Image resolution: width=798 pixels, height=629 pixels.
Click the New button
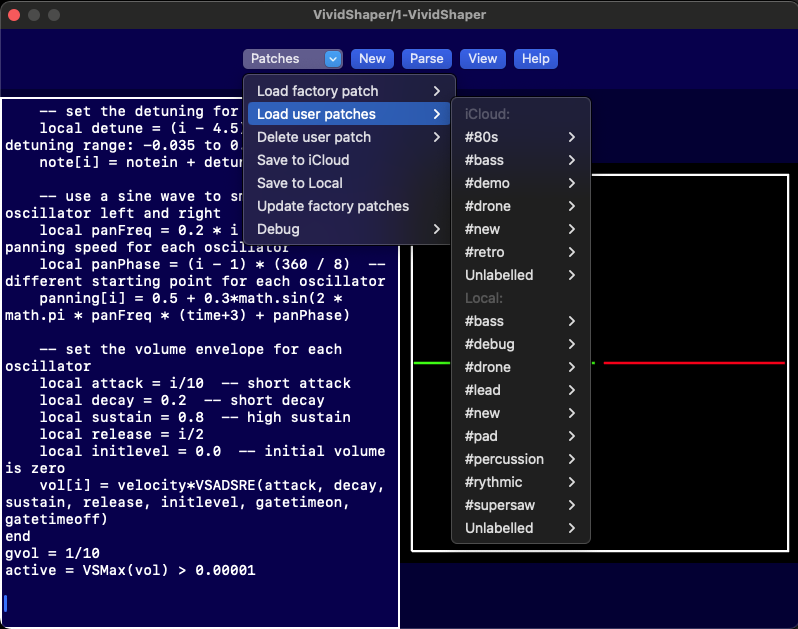[x=372, y=59]
